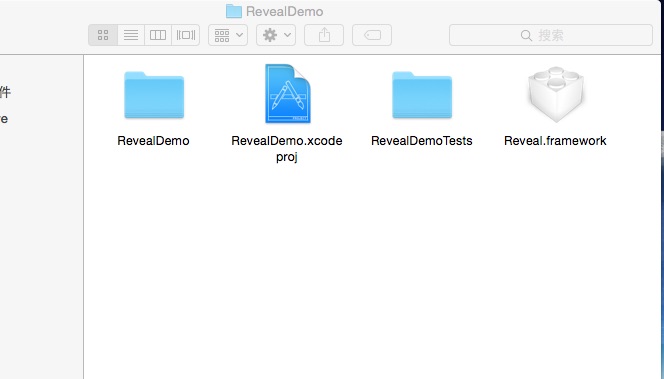Image resolution: width=664 pixels, height=379 pixels.
Task: Click the RevealDemoTests name label
Action: (422, 141)
